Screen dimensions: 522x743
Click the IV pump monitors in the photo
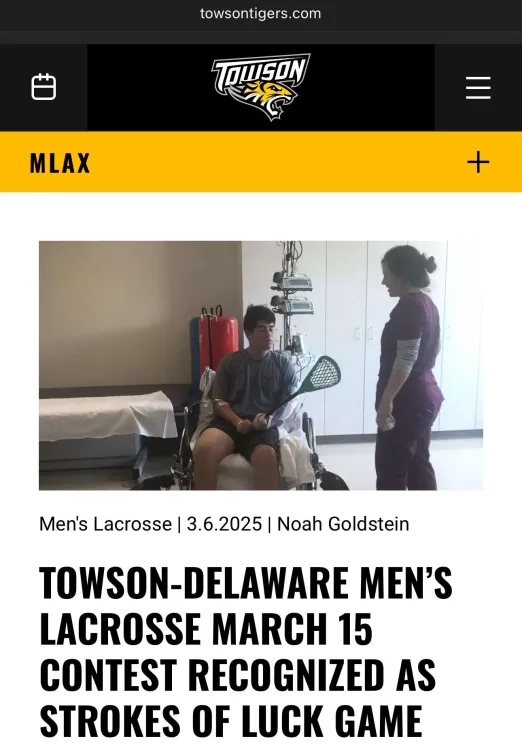tap(293, 294)
